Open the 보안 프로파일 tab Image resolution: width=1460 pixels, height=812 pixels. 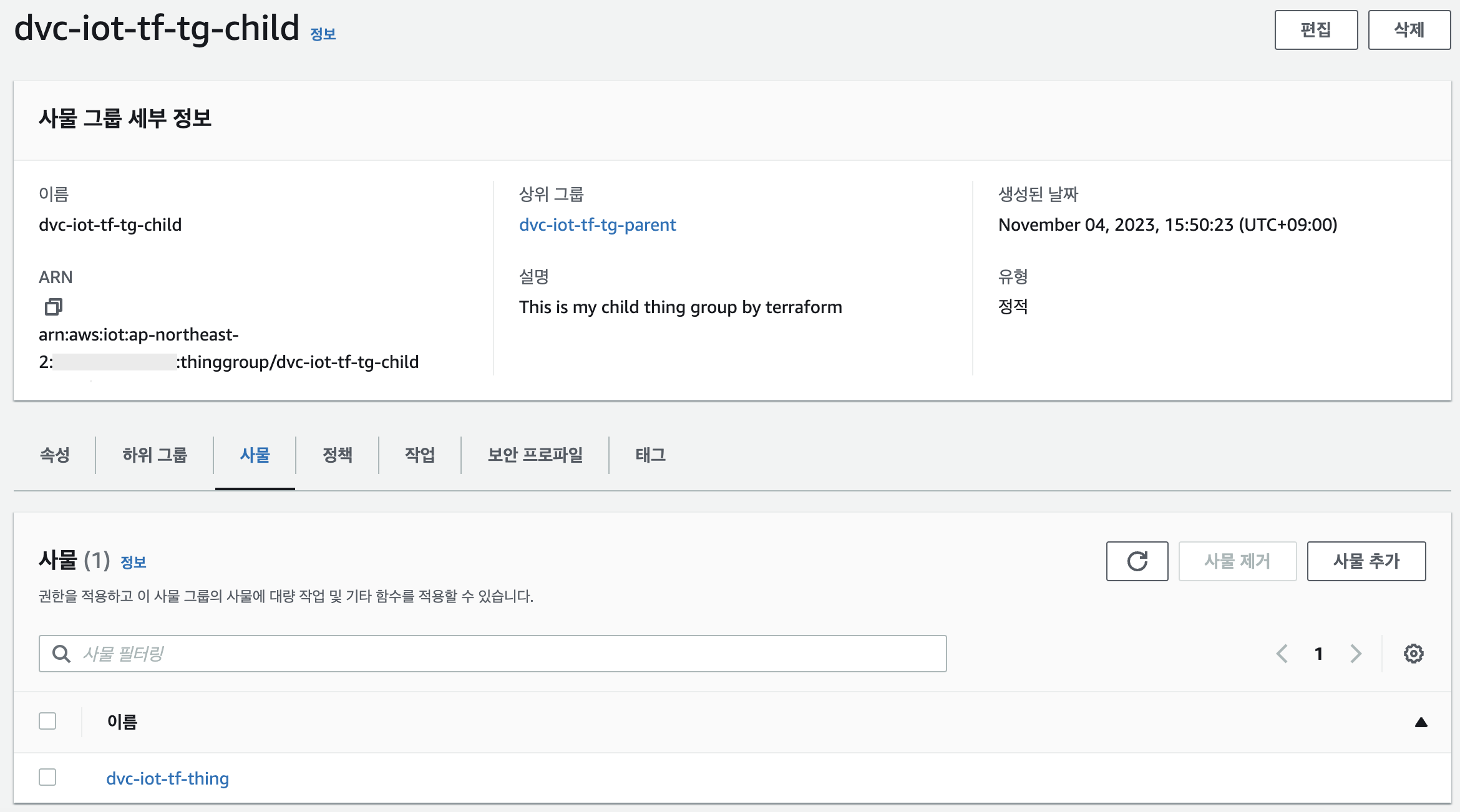coord(535,455)
